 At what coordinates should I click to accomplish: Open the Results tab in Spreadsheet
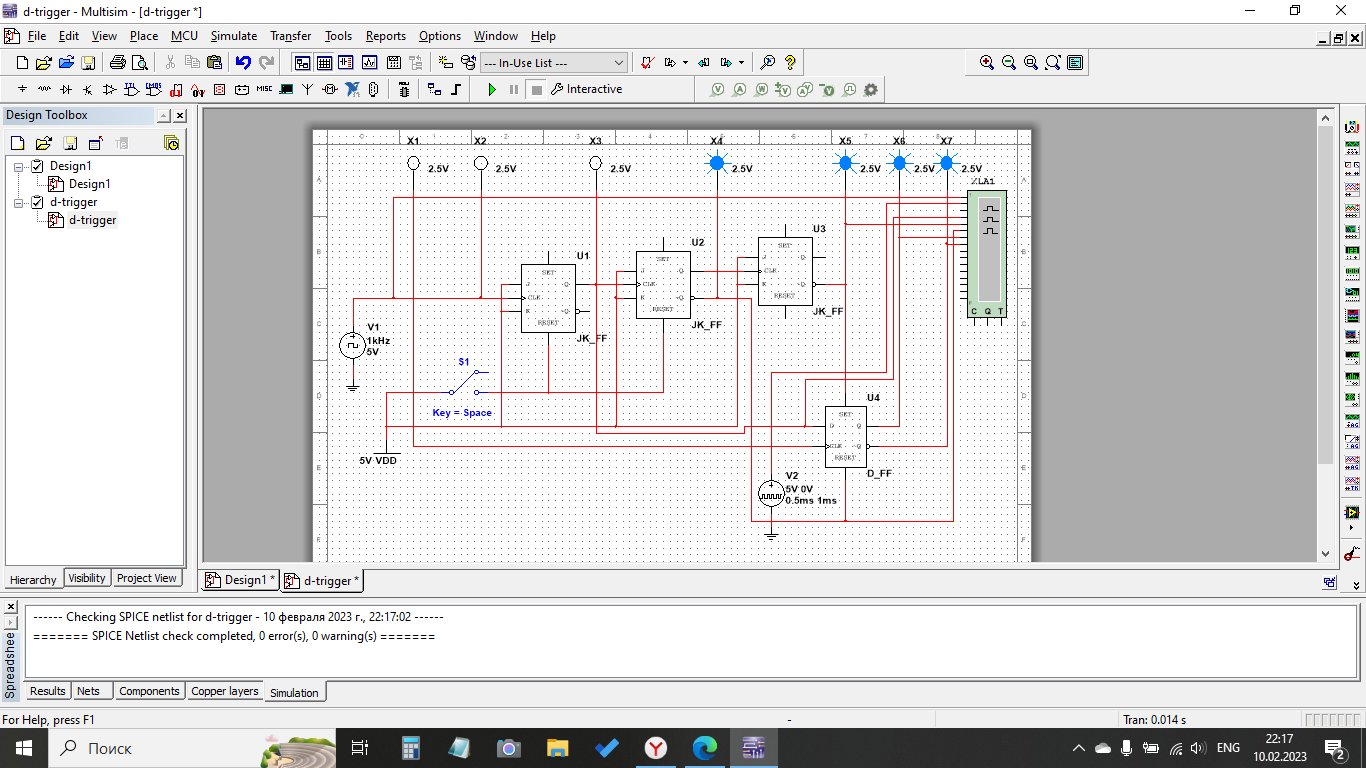tap(47, 691)
